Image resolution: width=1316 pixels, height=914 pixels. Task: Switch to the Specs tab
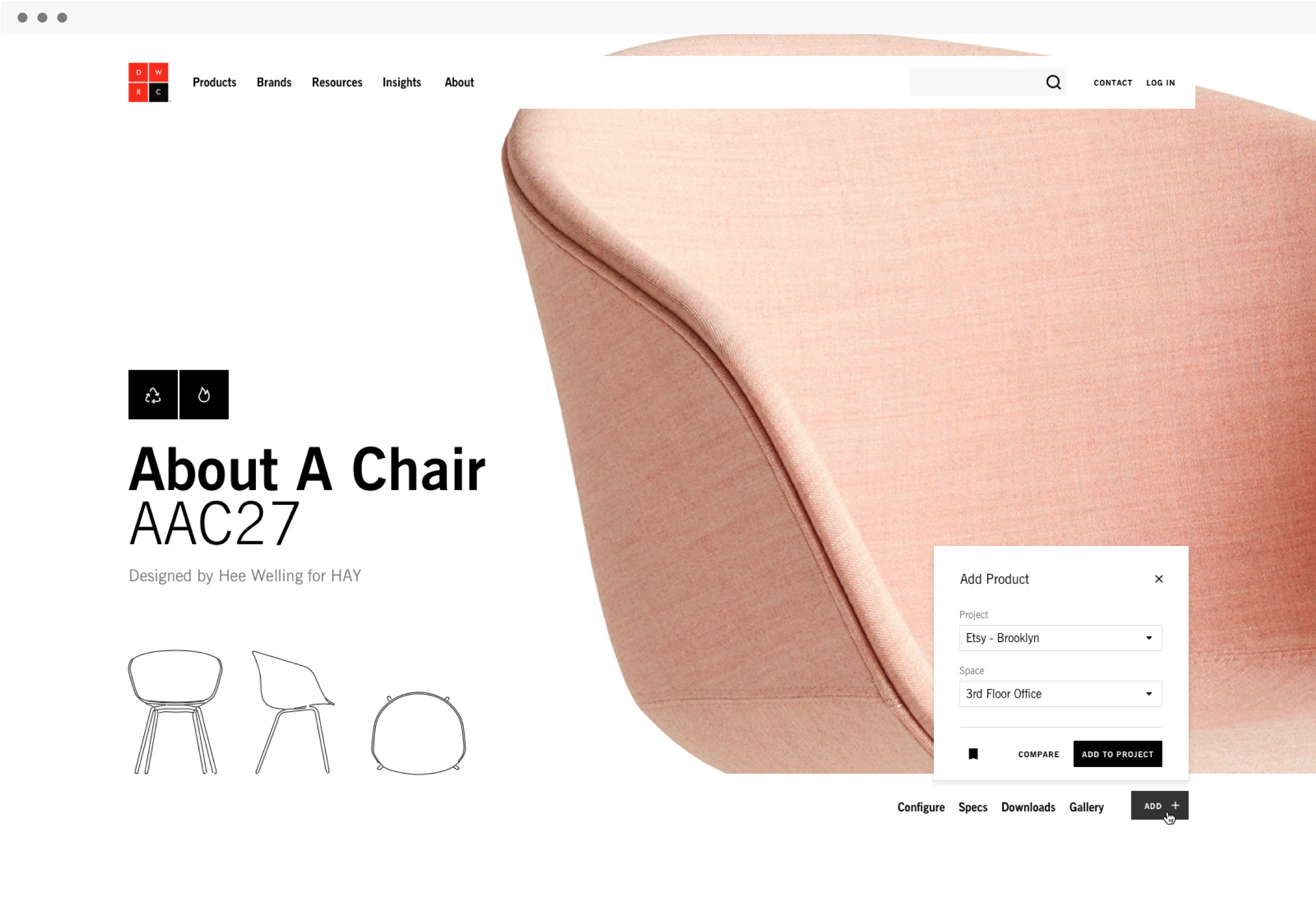click(972, 807)
